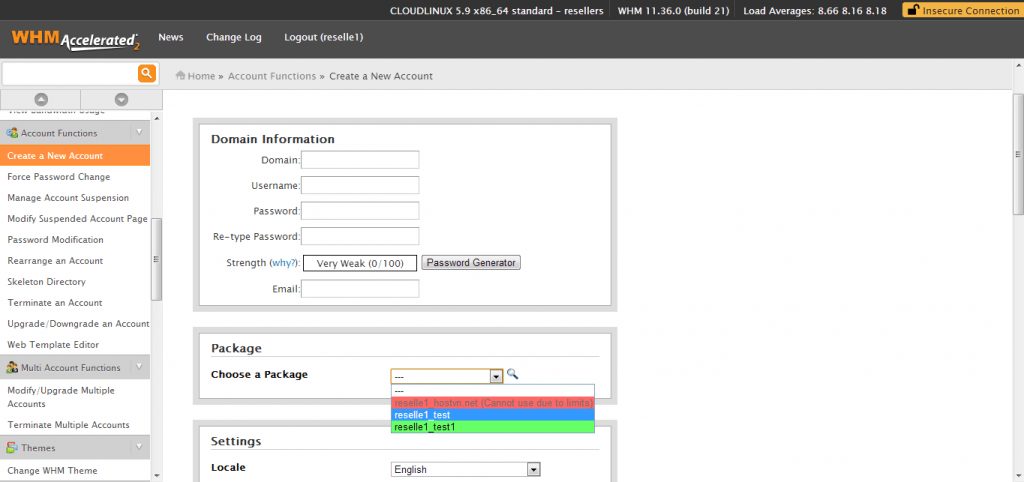Open Terminate an Account in sidebar
This screenshot has height=482, width=1024.
[55, 303]
